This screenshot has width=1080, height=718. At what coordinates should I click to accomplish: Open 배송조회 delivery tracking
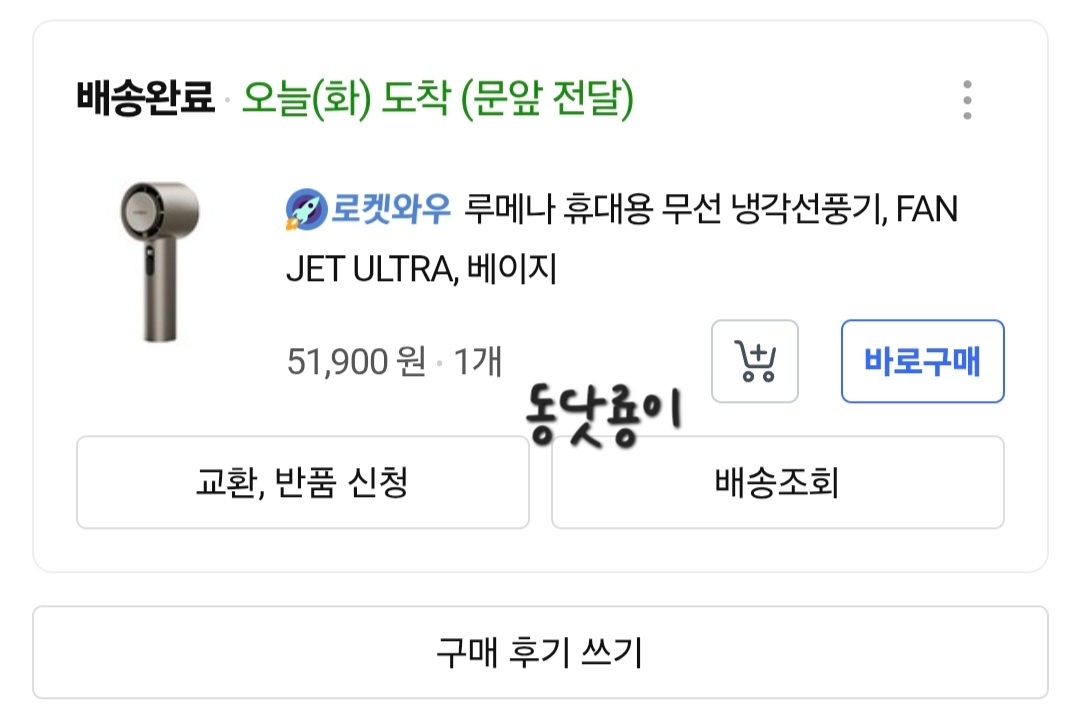pos(777,482)
